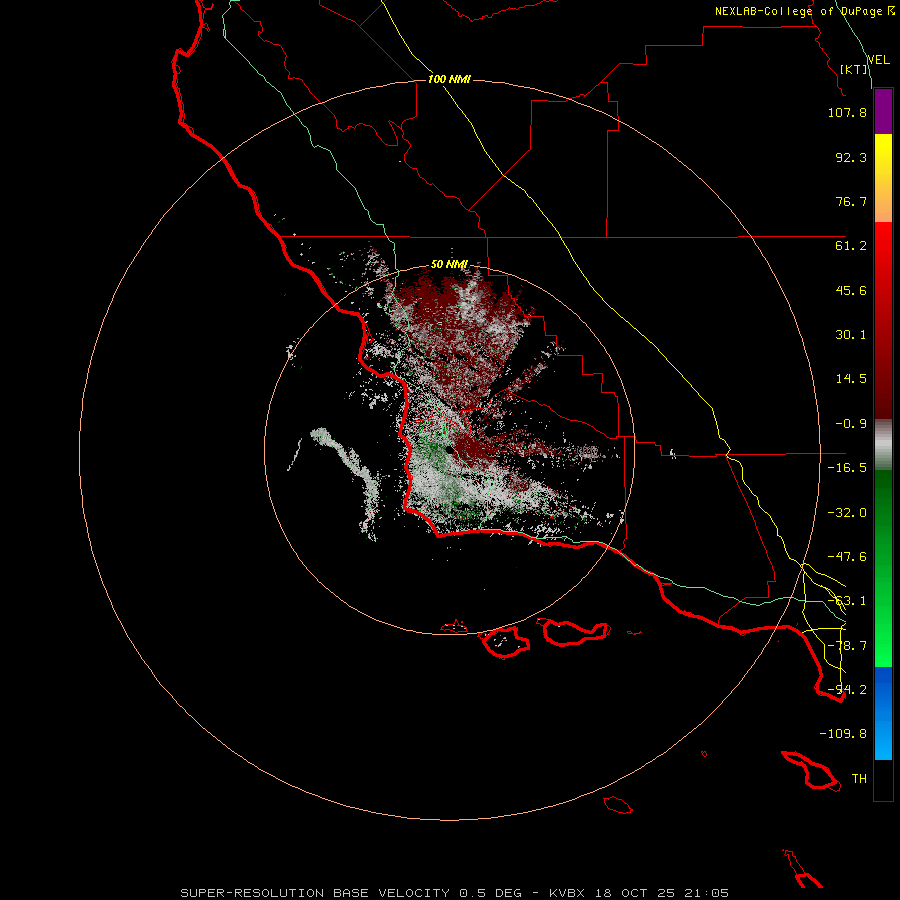
Task: Click the -78.7 velocity scale value
Action: point(847,646)
